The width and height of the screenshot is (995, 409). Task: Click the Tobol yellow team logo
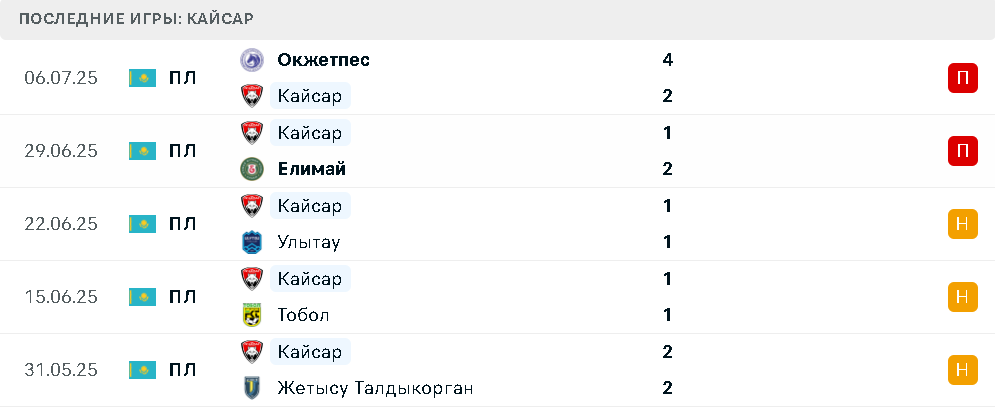[x=252, y=315]
